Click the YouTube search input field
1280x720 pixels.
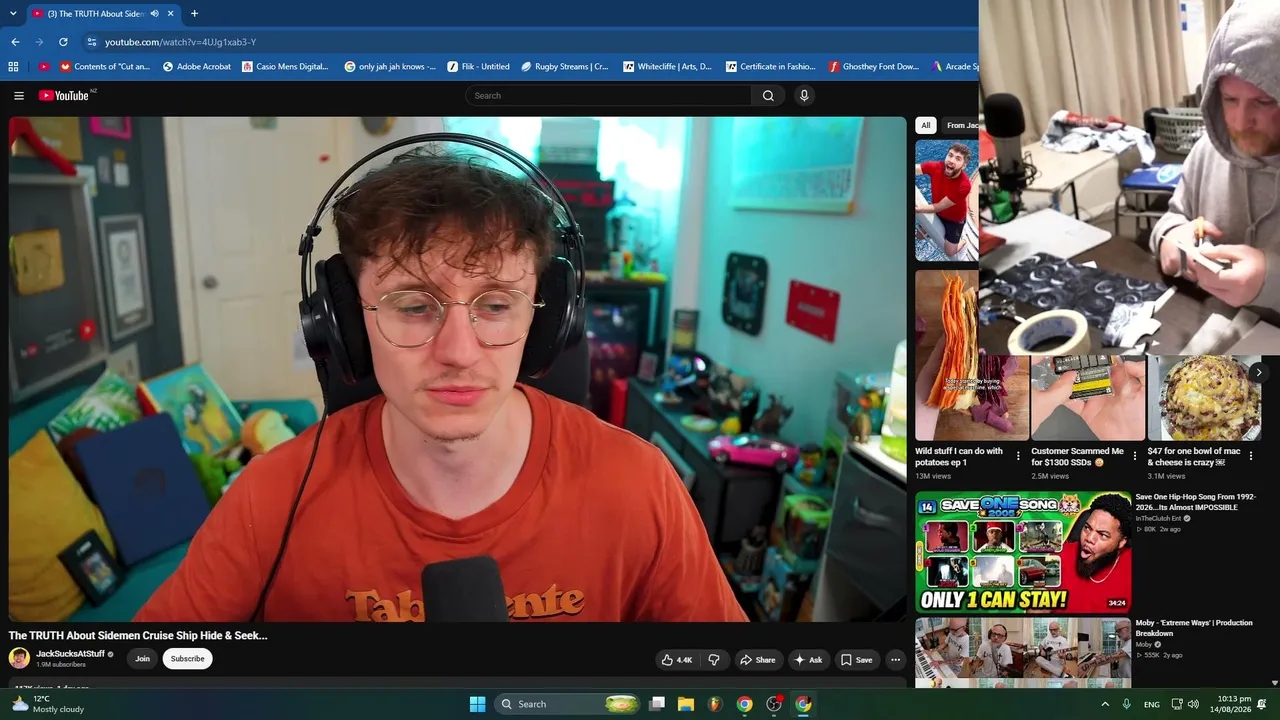[x=608, y=96]
